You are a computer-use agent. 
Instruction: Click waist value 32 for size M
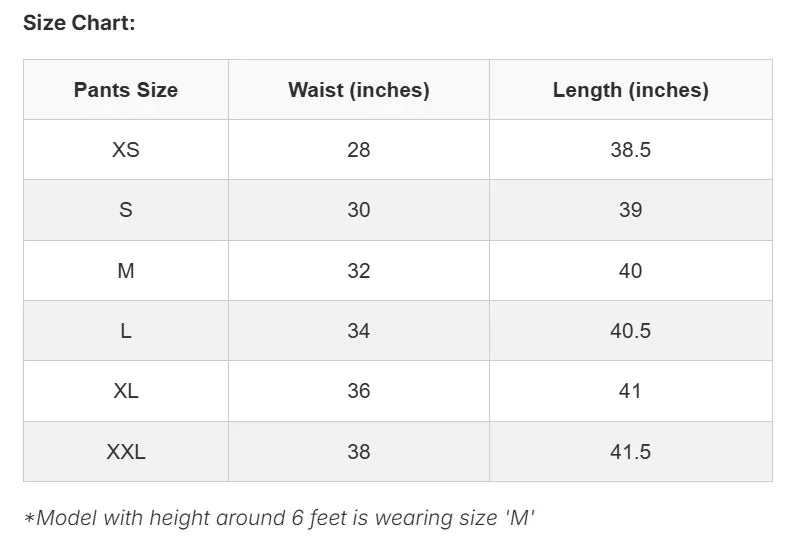tap(359, 271)
